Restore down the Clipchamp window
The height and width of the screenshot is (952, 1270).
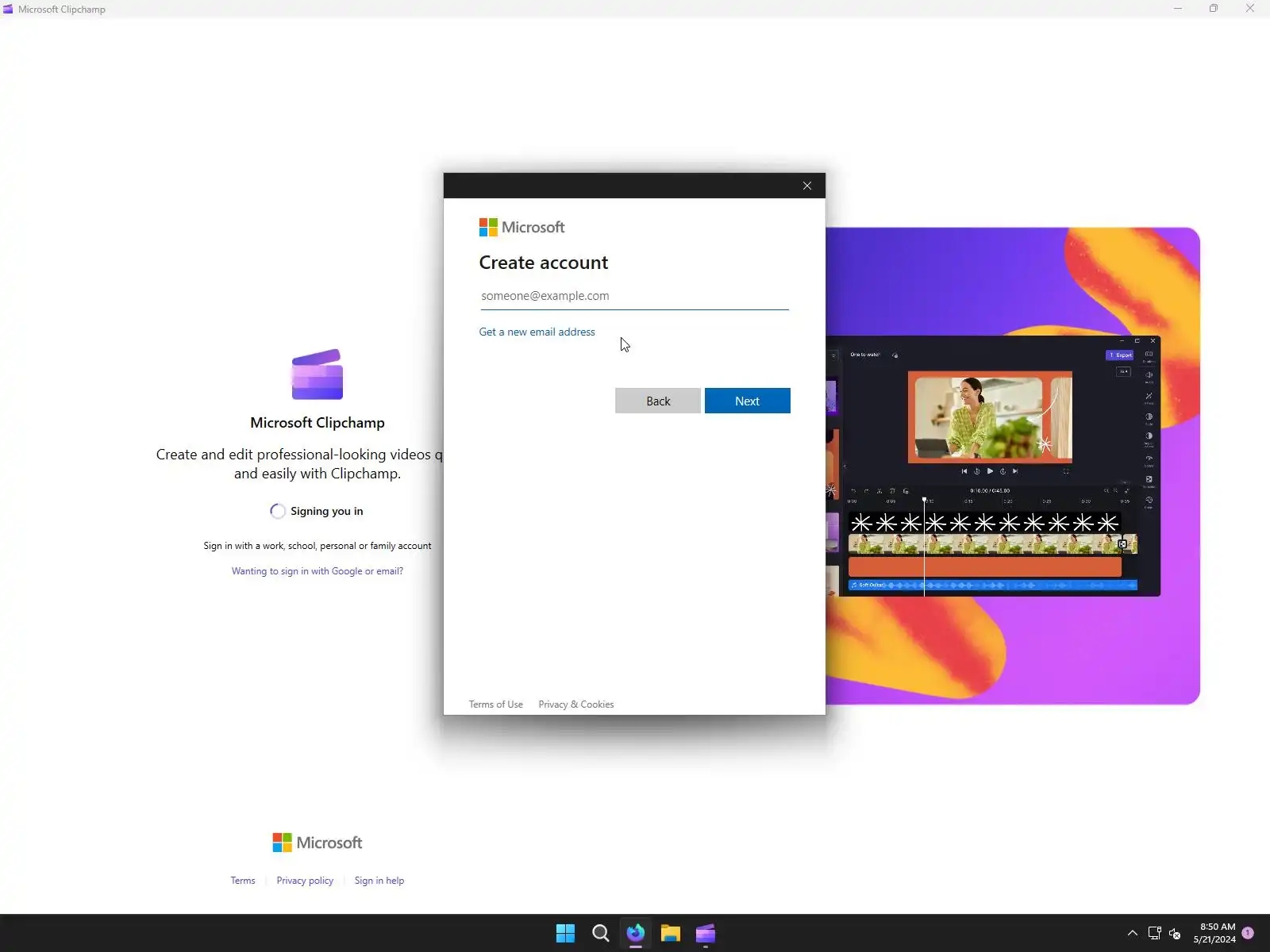(x=1214, y=9)
